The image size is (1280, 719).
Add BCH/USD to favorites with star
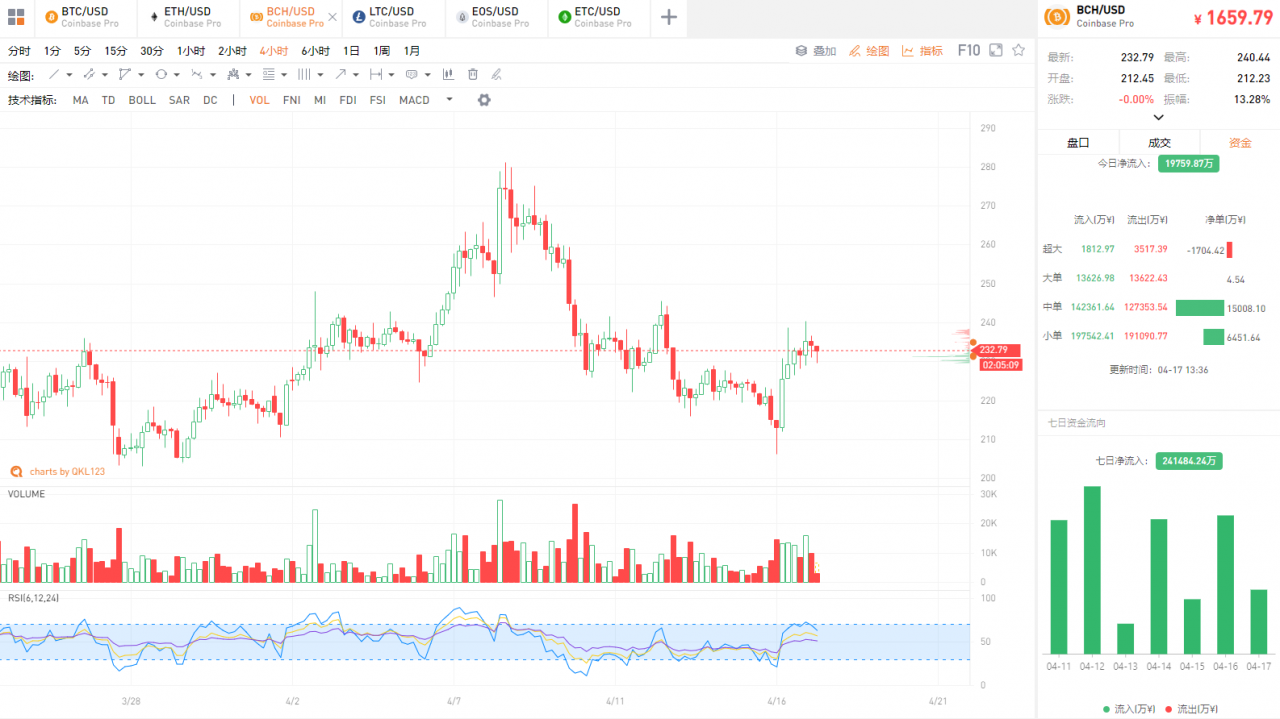click(1018, 50)
